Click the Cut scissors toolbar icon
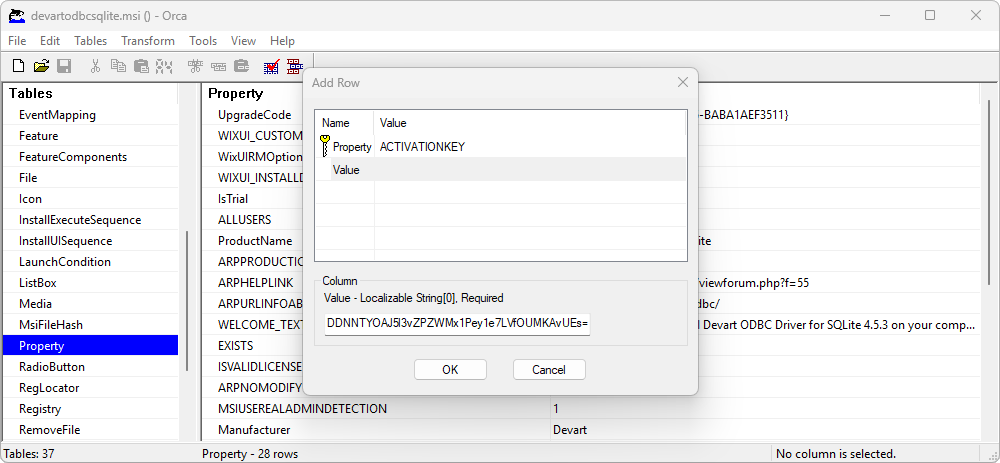 click(96, 66)
